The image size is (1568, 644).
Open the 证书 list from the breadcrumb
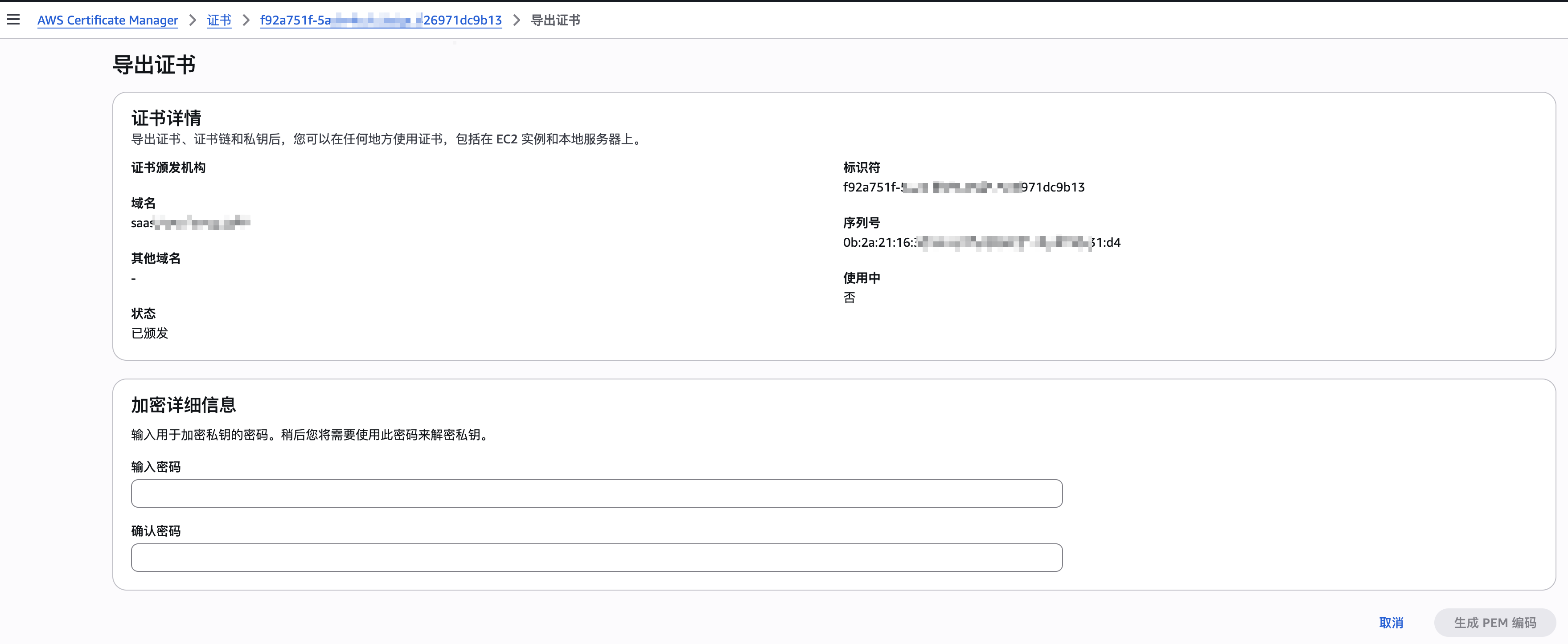pos(219,20)
